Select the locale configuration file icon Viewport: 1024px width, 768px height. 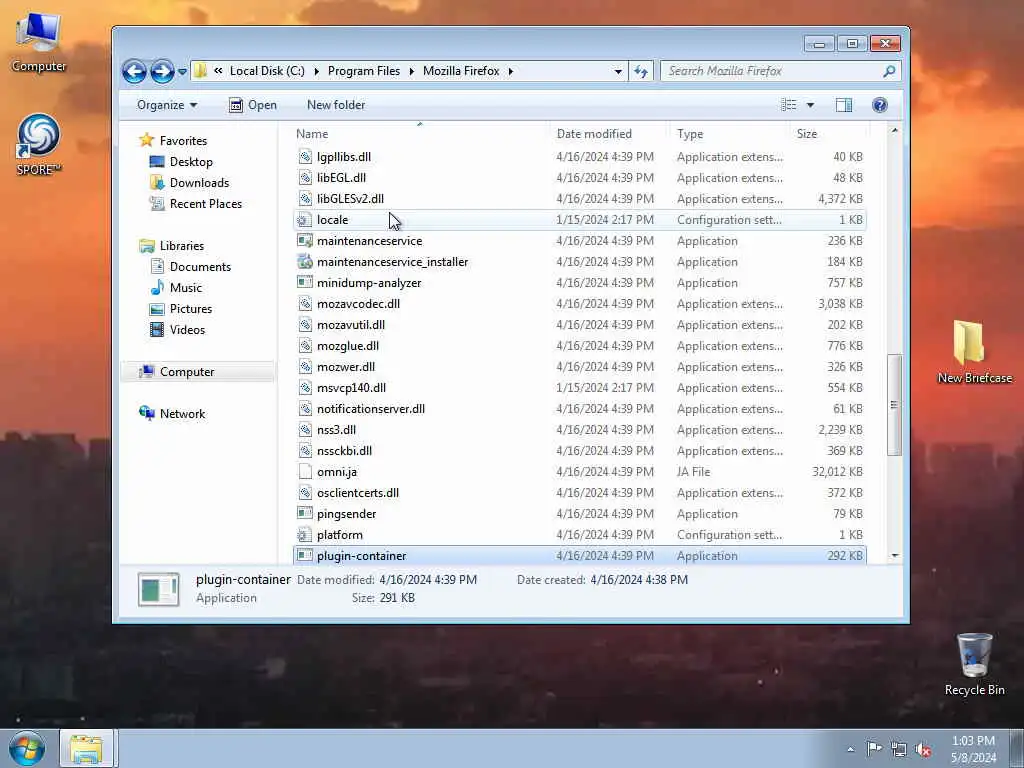[x=304, y=220]
